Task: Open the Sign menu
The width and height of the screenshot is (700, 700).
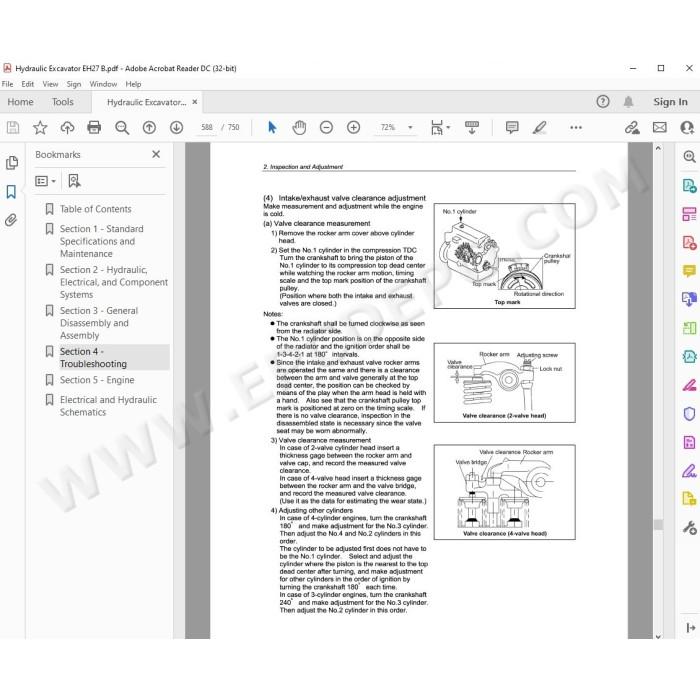Action: 74,84
